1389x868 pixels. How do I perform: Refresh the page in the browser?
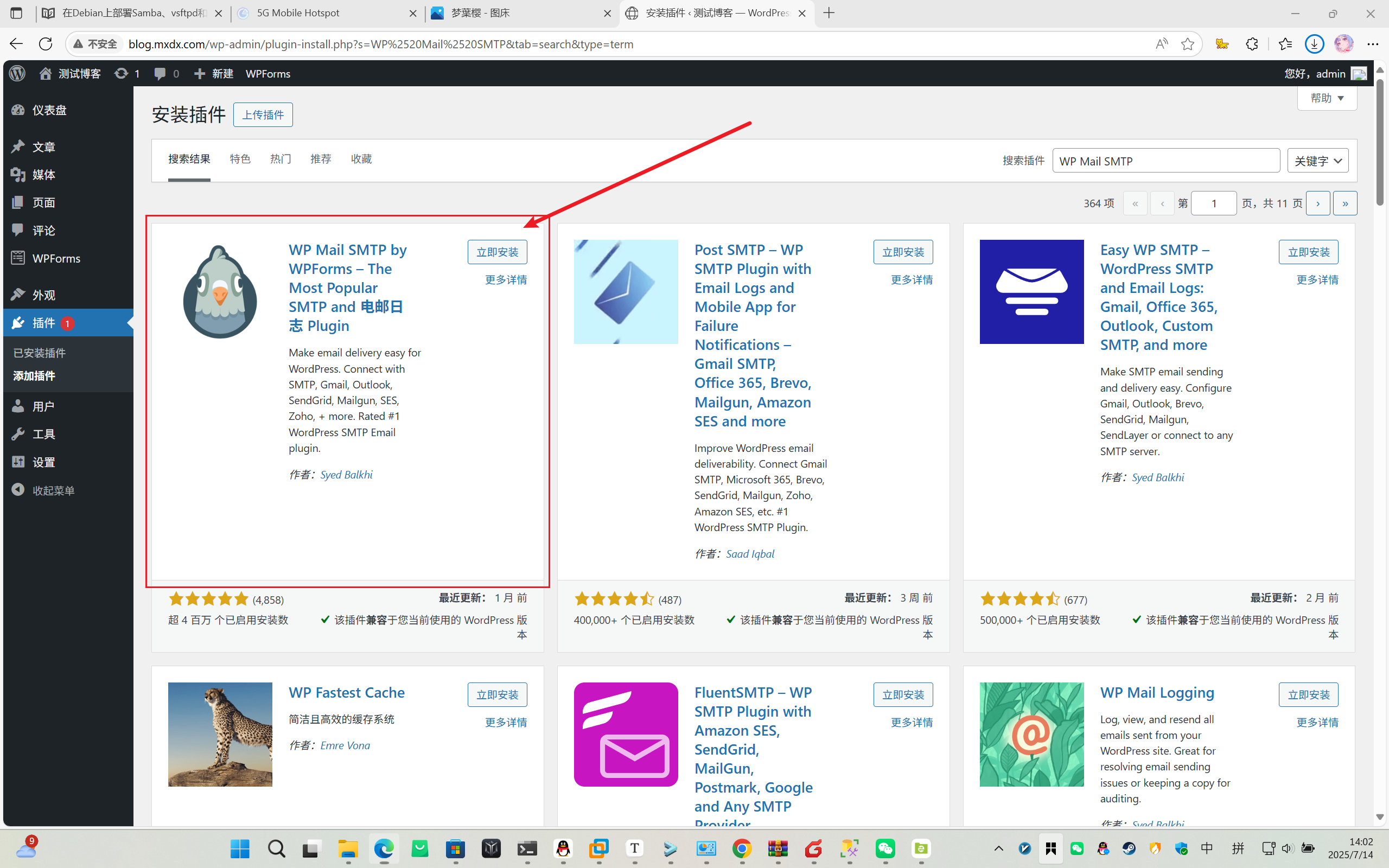[46, 43]
